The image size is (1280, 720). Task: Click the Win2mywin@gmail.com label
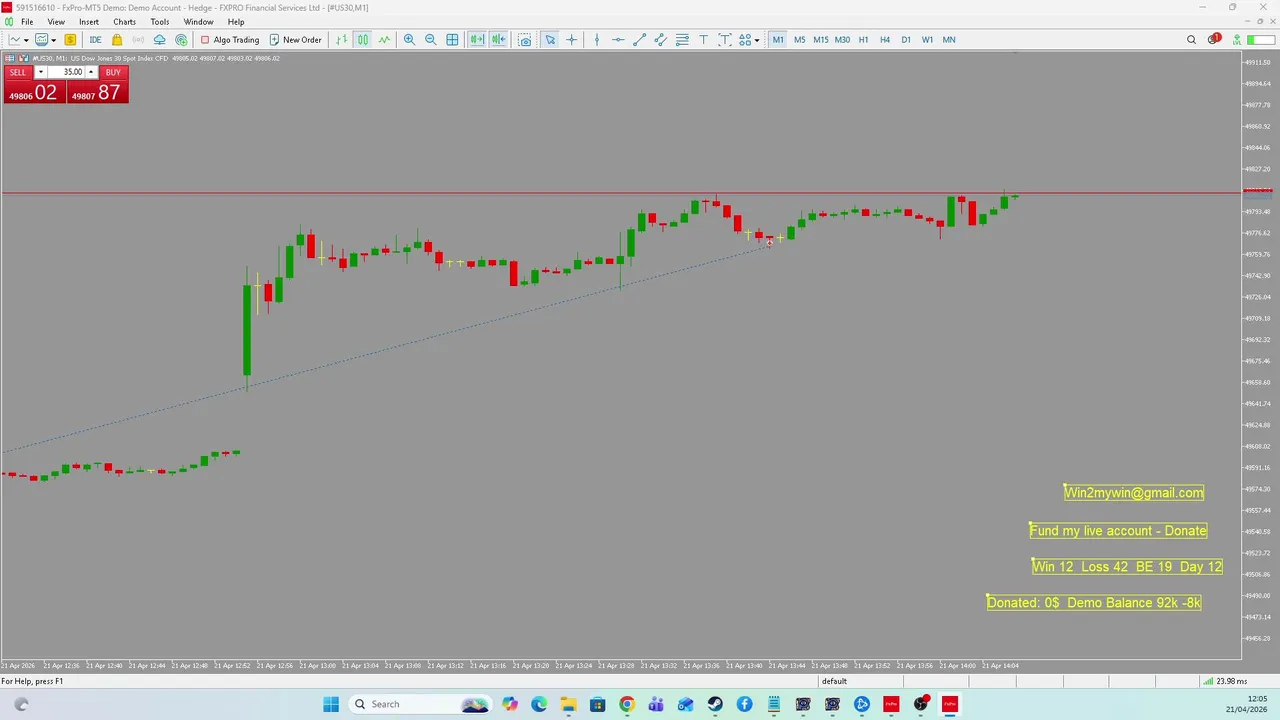click(1134, 492)
